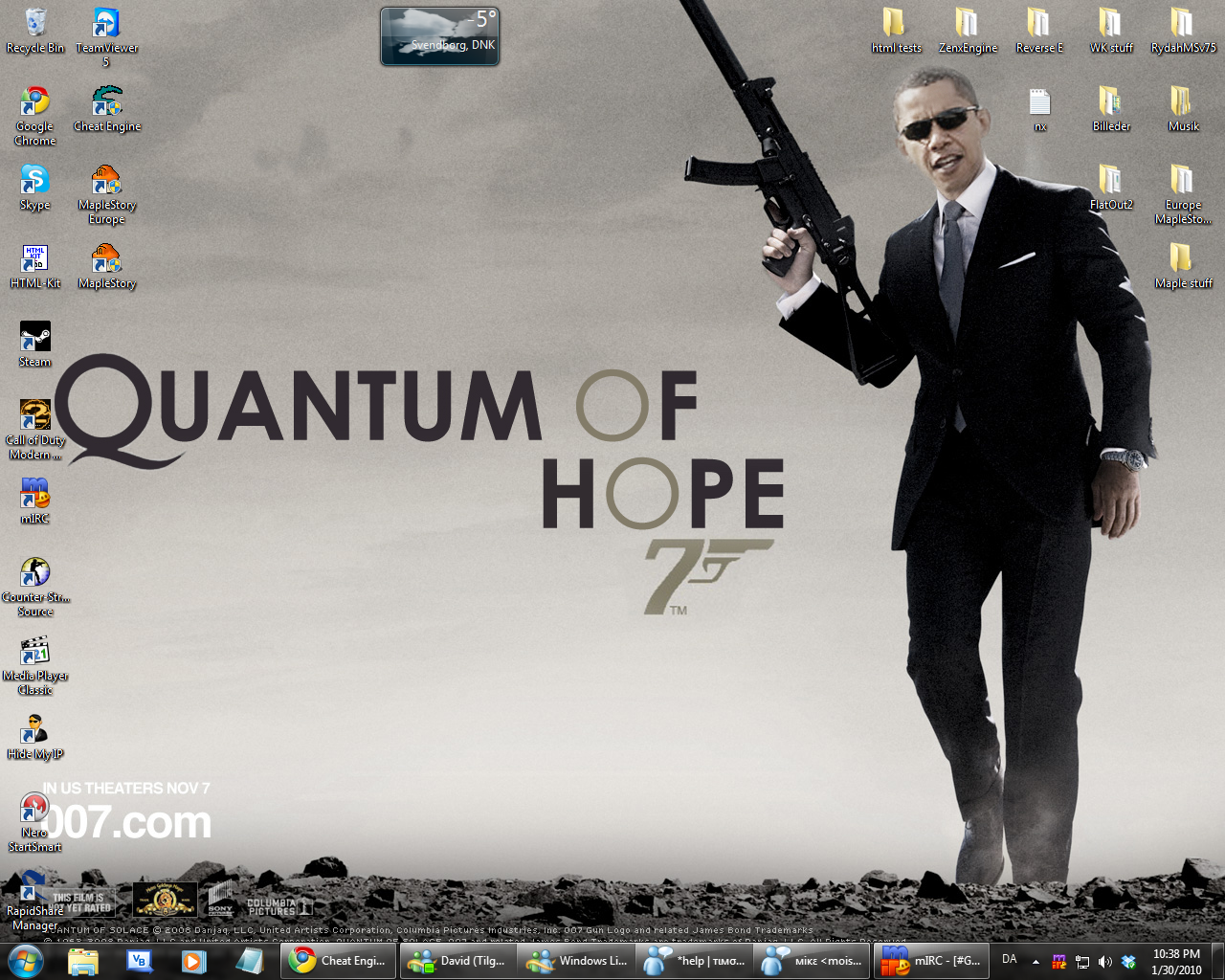Select the Steam desktop icon
Viewport: 1225px width, 980px height.
tap(35, 345)
